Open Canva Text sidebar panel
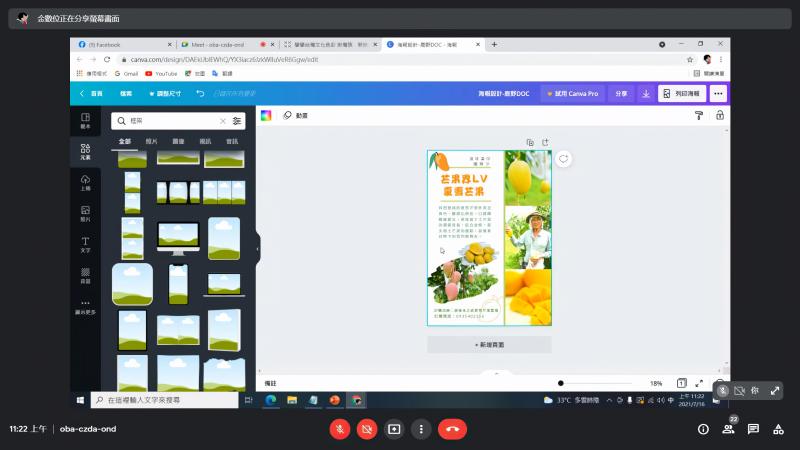Screen dimensions: 800x450 coord(85,244)
